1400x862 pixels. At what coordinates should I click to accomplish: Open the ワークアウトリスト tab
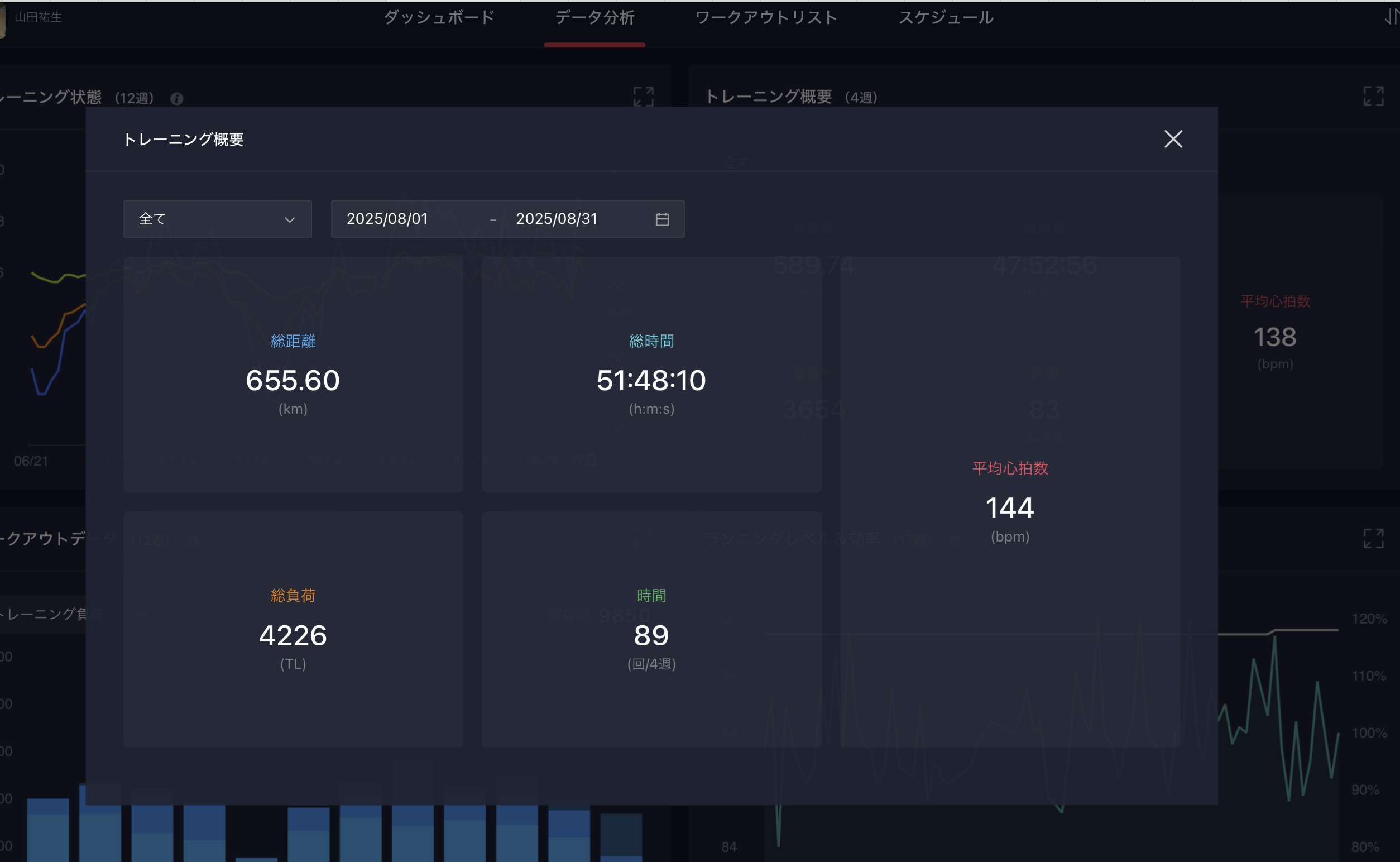pyautogui.click(x=765, y=18)
